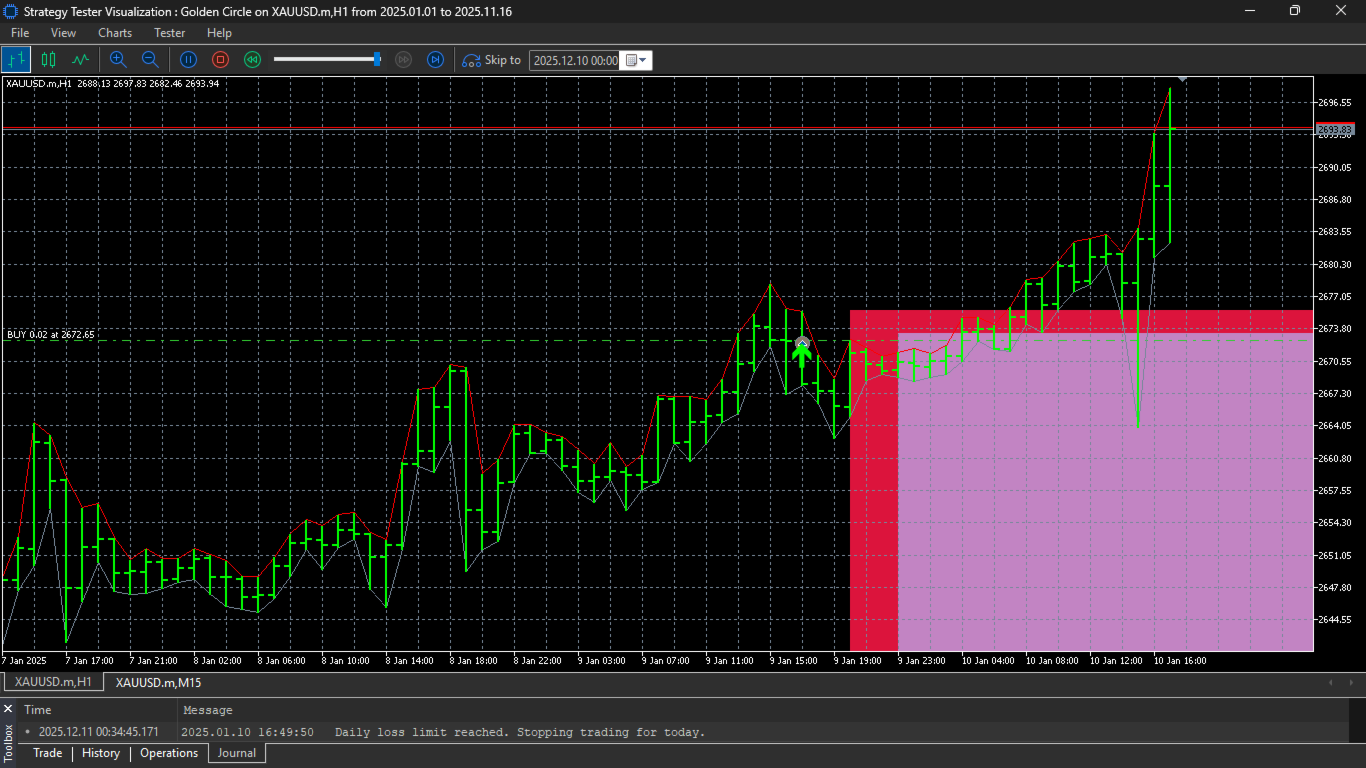
Task: Step forward one bar
Action: point(435,60)
